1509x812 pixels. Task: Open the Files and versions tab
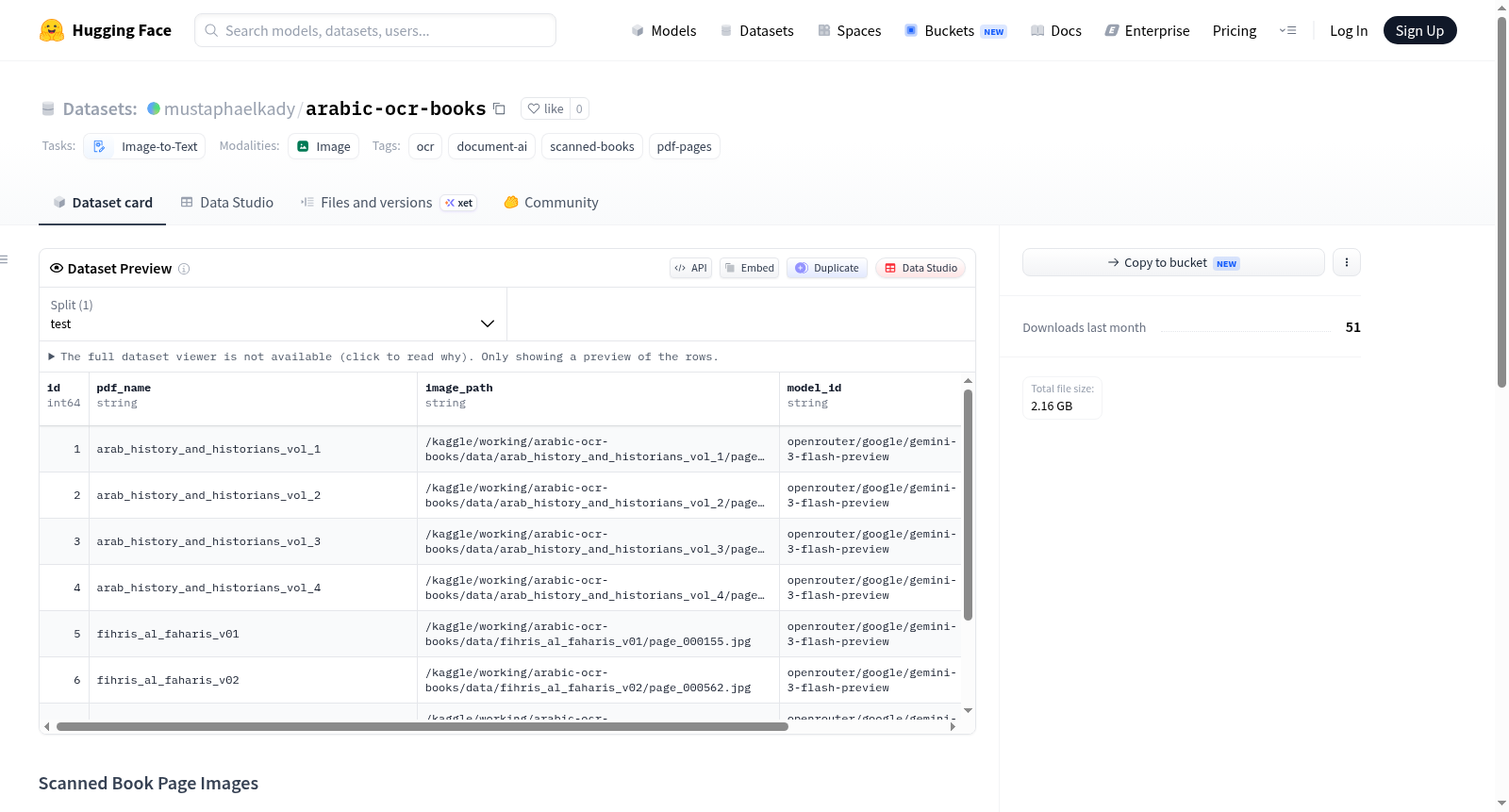pos(388,203)
